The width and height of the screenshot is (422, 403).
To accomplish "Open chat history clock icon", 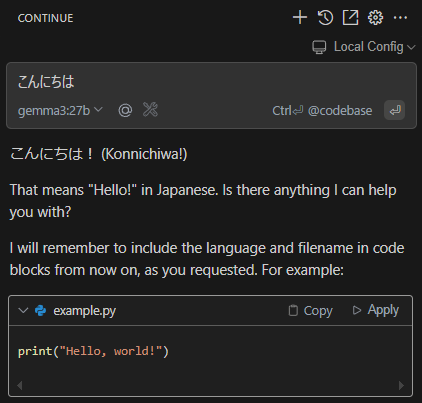I will click(325, 17).
